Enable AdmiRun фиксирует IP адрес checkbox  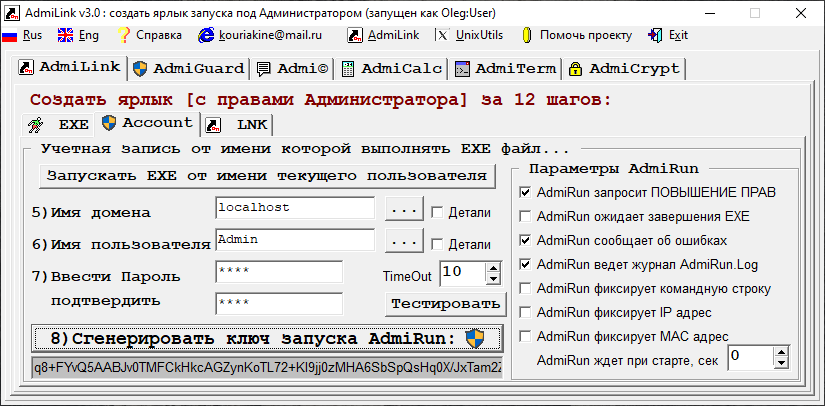point(525,313)
